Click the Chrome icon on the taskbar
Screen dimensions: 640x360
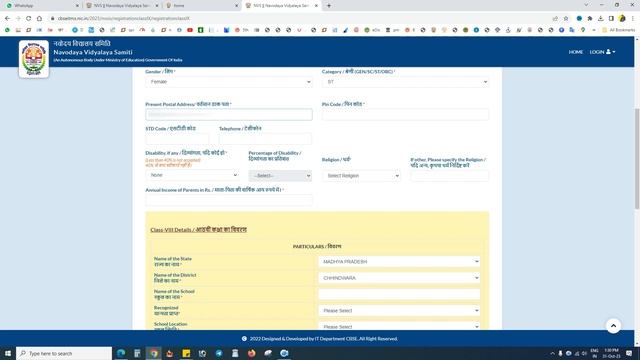(153, 353)
